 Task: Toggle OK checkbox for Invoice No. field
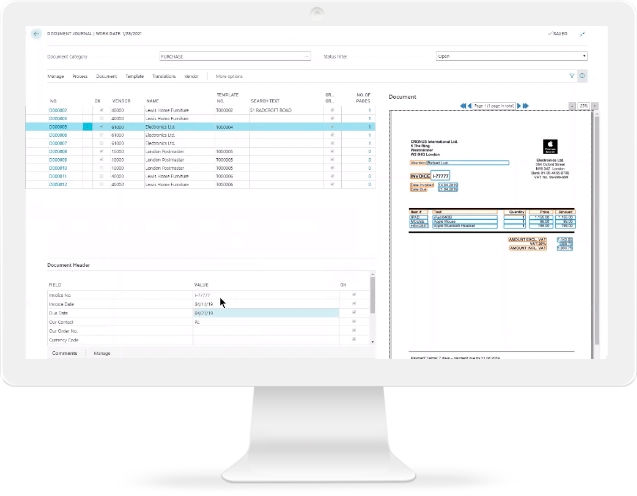[x=354, y=296]
